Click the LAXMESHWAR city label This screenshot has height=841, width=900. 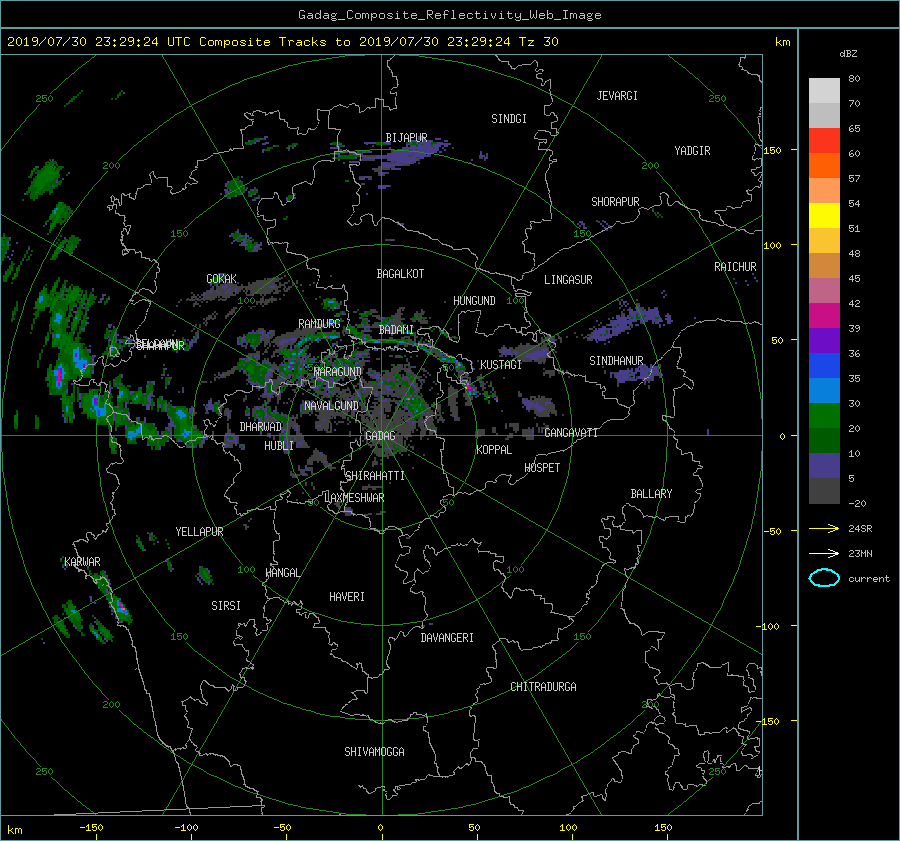click(x=354, y=498)
